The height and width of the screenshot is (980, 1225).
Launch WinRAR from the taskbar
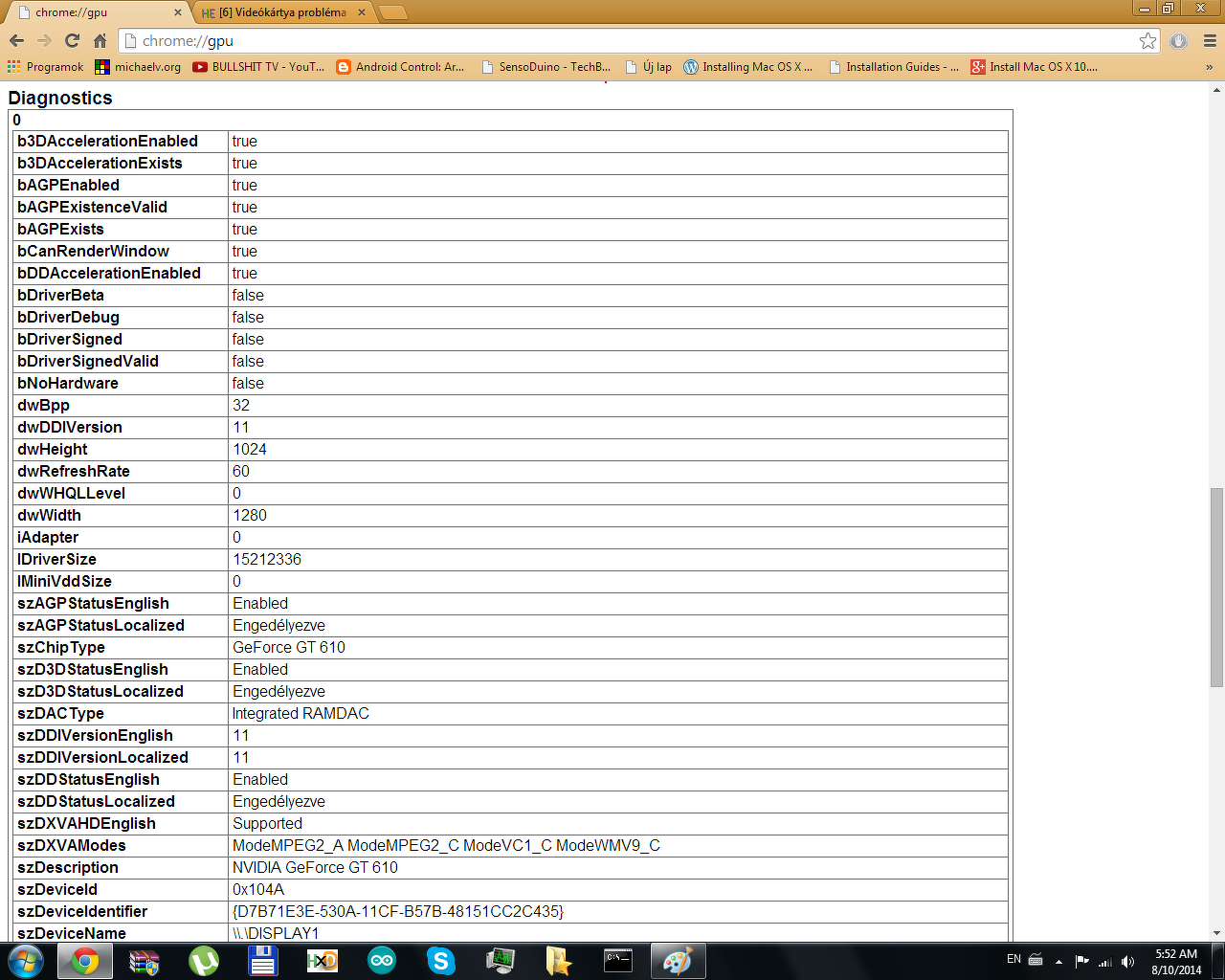[x=145, y=961]
